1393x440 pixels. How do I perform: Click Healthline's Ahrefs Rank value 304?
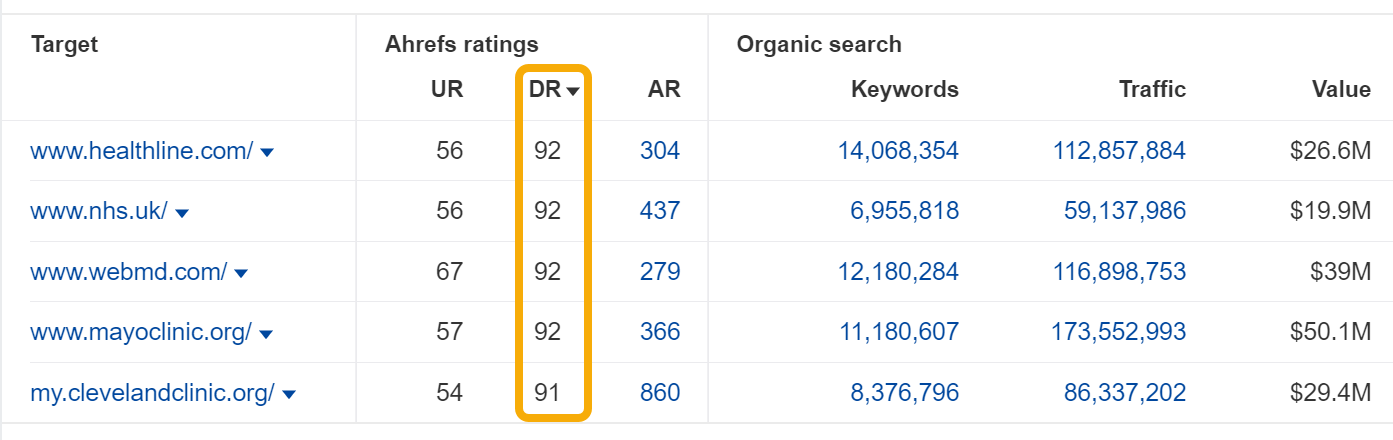point(660,151)
